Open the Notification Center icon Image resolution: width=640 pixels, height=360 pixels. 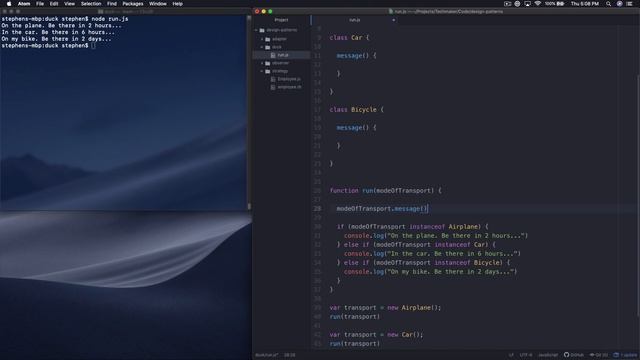[629, 4]
